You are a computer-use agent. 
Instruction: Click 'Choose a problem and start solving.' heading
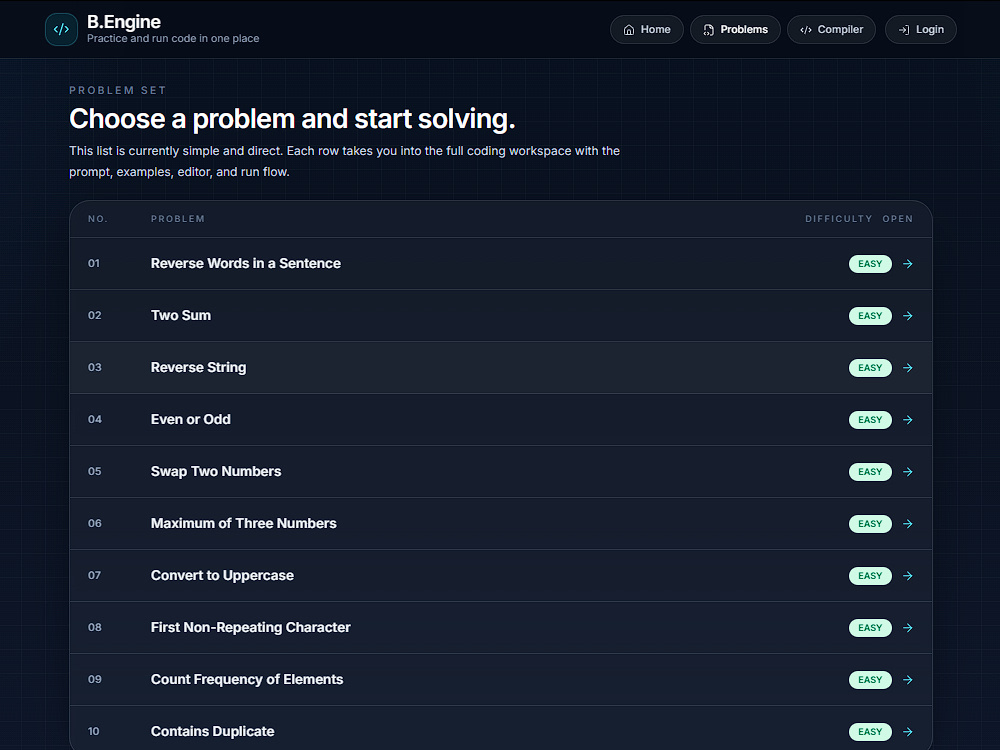pyautogui.click(x=292, y=119)
